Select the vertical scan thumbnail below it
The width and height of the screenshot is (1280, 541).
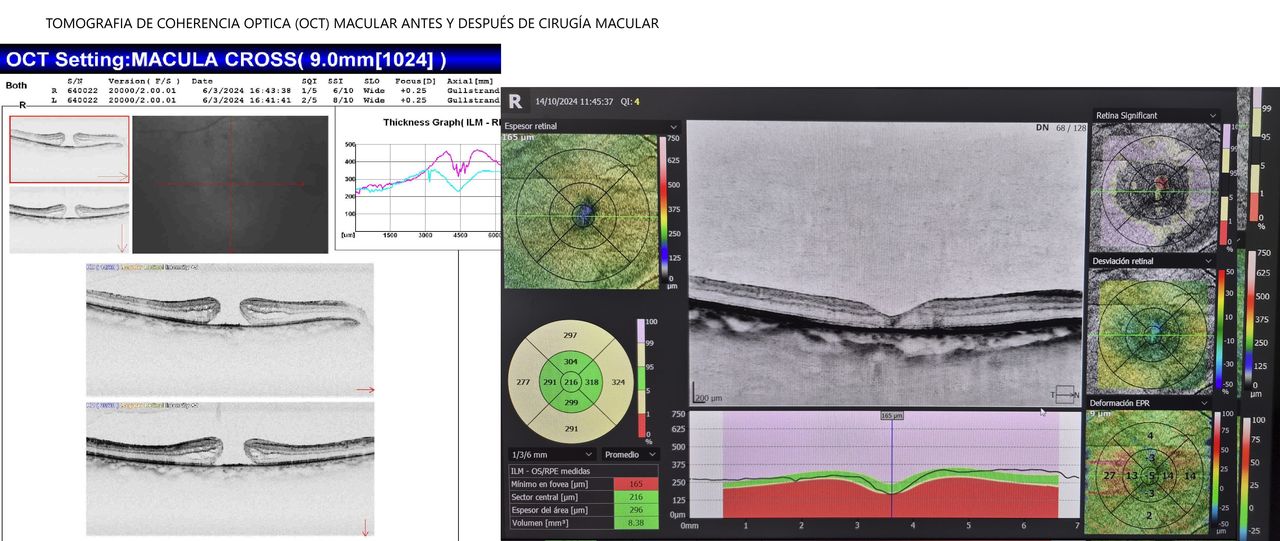pyautogui.click(x=69, y=219)
